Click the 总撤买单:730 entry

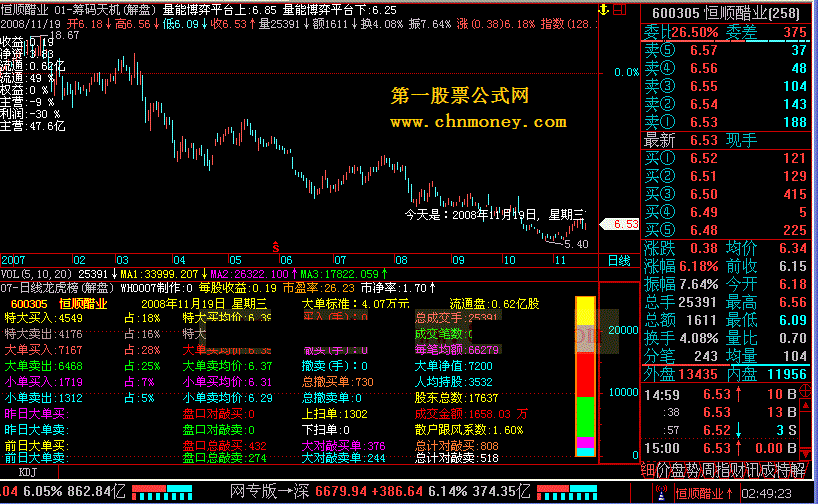point(338,382)
